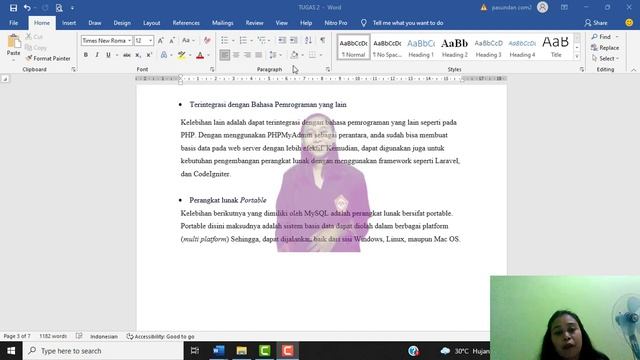Open the Font dialog launcher
This screenshot has width=640, height=360.
tap(212, 69)
